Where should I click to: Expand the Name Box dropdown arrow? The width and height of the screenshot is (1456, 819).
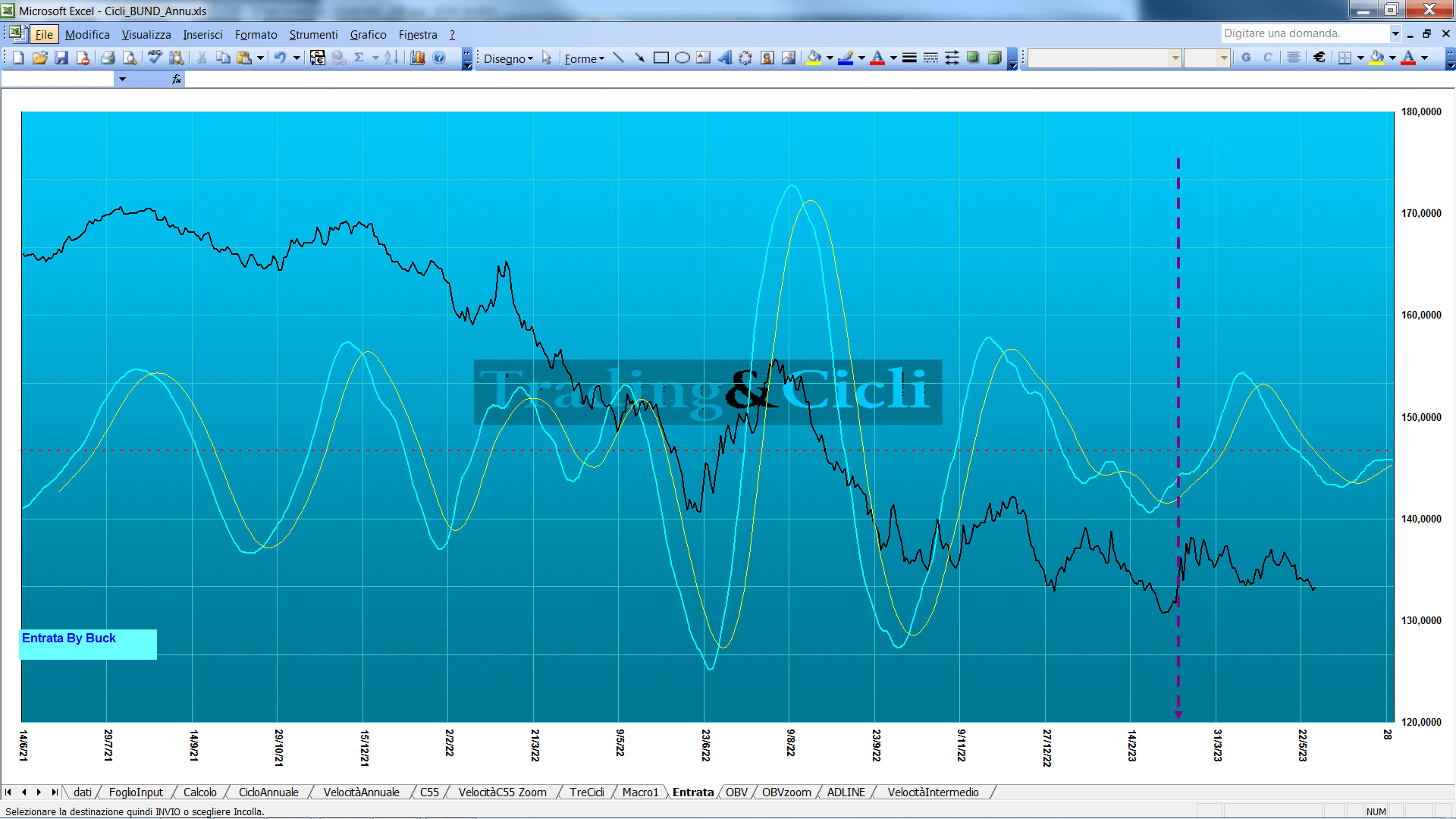tap(122, 79)
